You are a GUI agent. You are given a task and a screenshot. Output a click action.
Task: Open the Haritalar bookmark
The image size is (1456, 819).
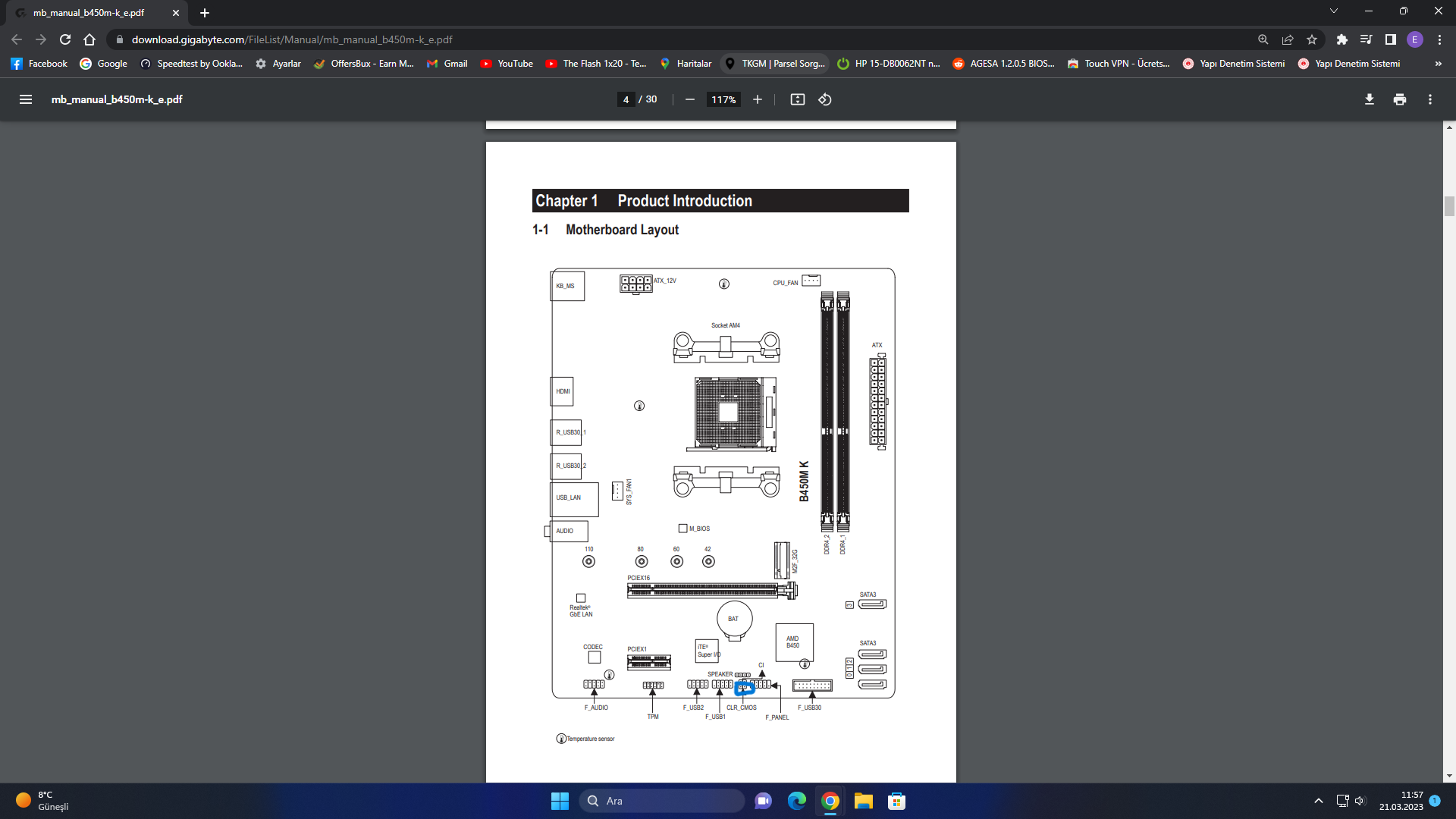(x=686, y=64)
